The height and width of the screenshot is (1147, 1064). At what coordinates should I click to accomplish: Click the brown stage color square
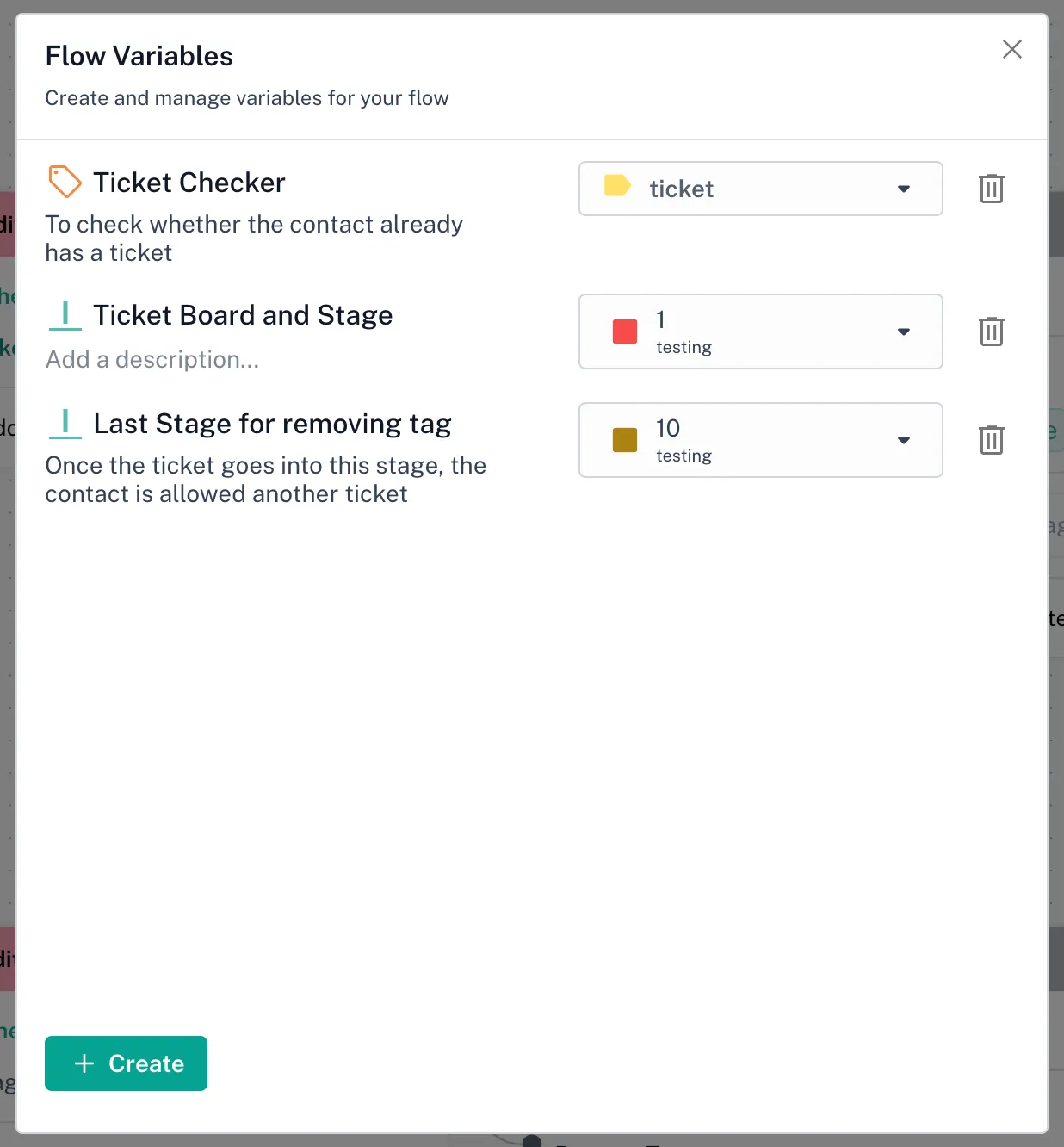(625, 440)
